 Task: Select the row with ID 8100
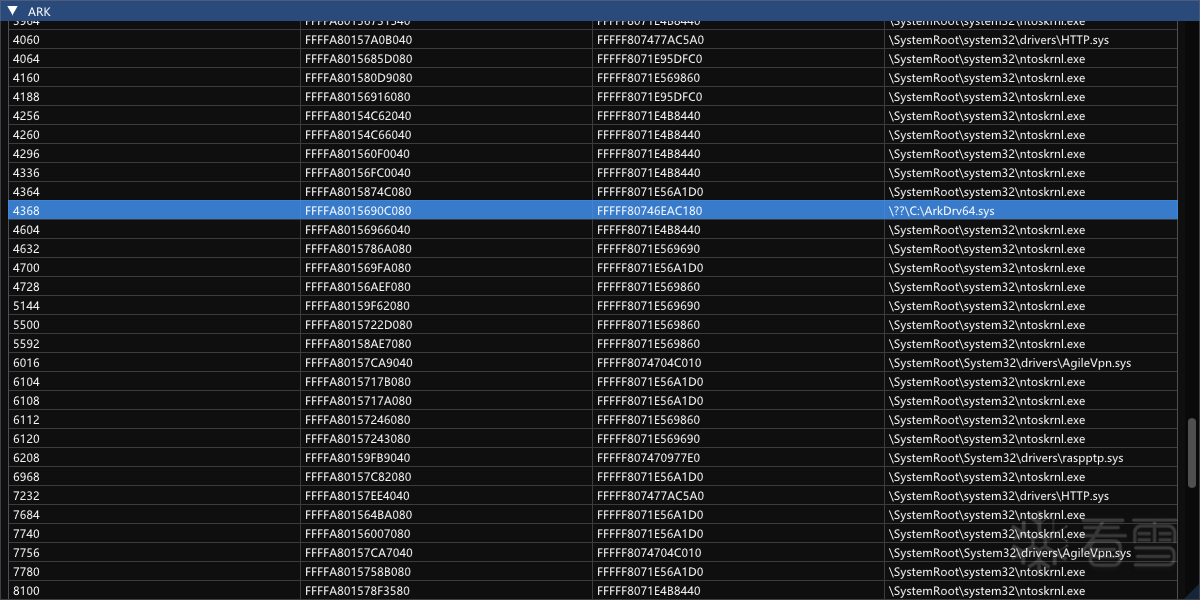[26, 591]
